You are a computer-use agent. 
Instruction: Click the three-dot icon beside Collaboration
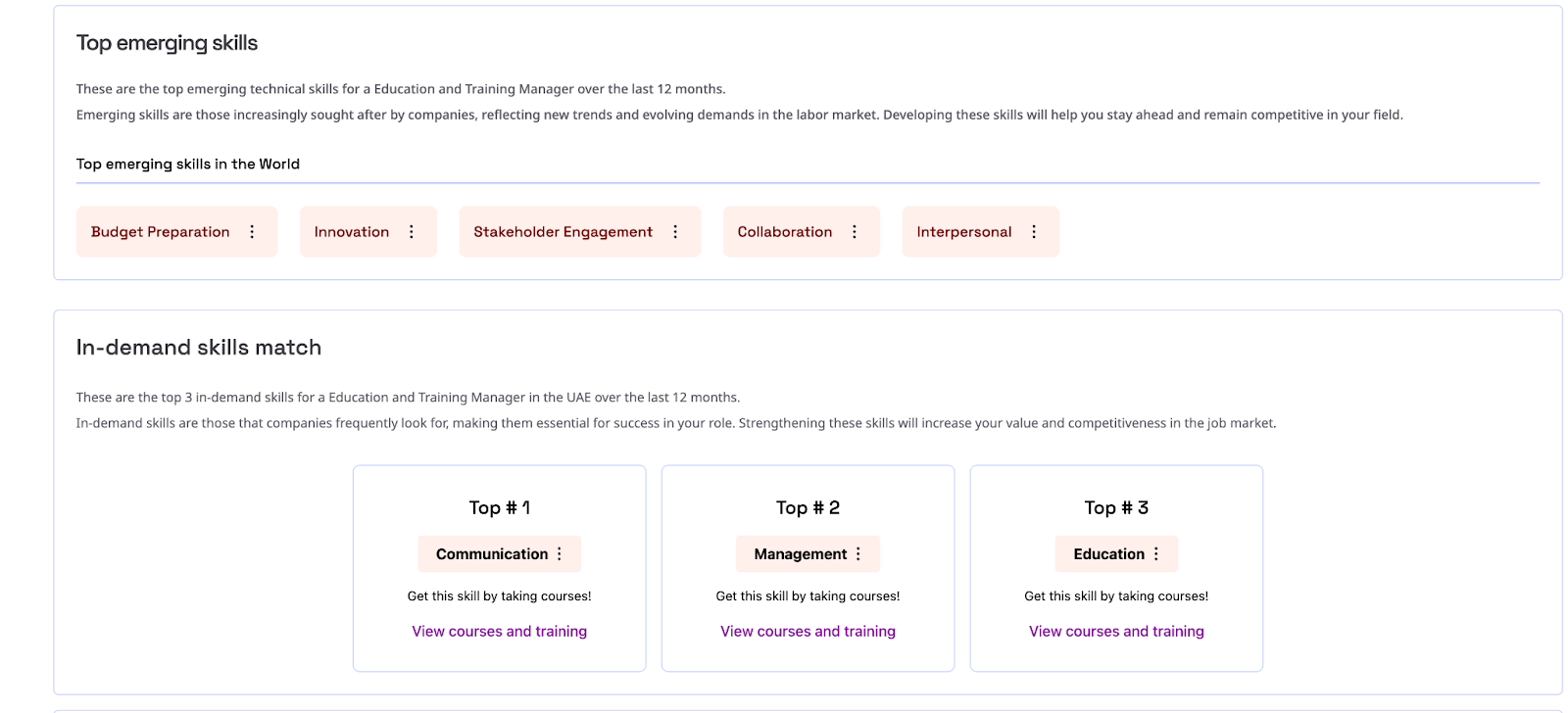click(x=855, y=232)
